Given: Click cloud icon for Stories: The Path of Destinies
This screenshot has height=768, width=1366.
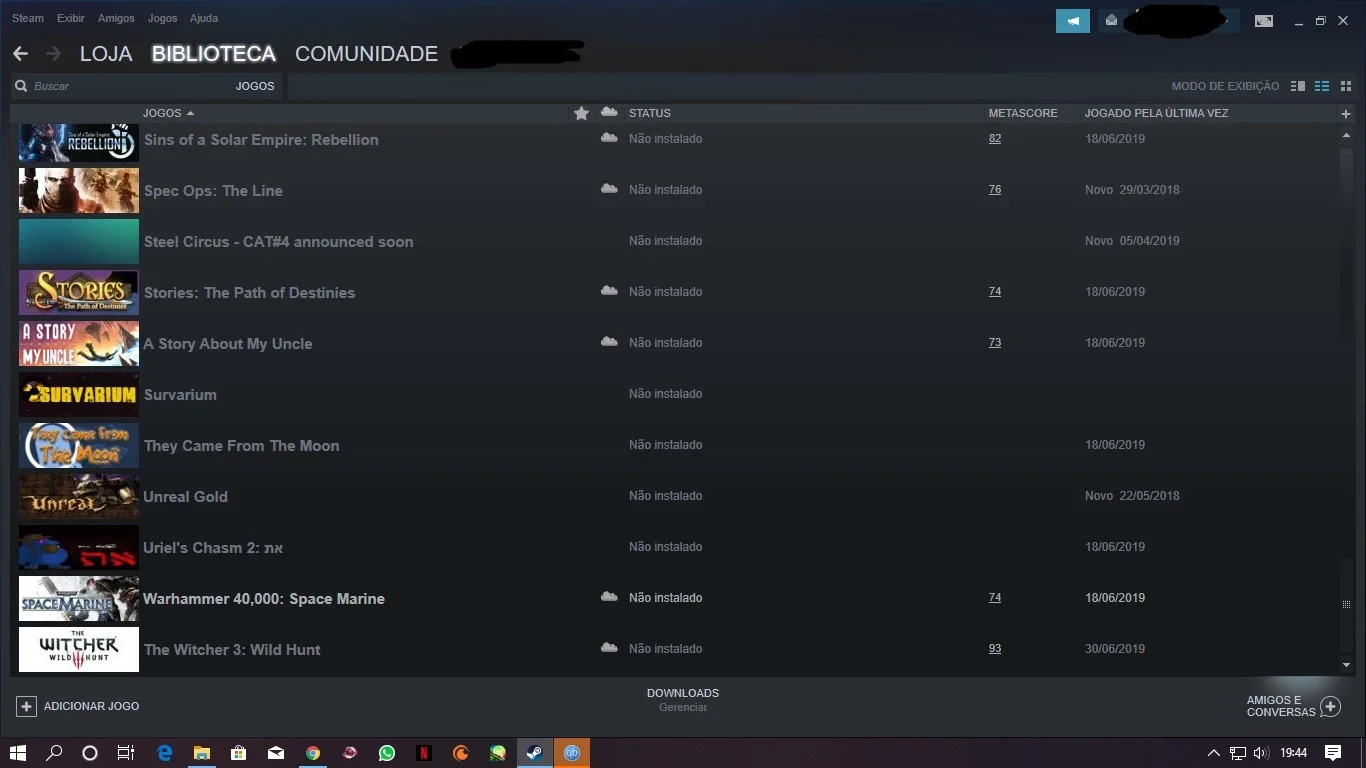Looking at the screenshot, I should [x=609, y=291].
